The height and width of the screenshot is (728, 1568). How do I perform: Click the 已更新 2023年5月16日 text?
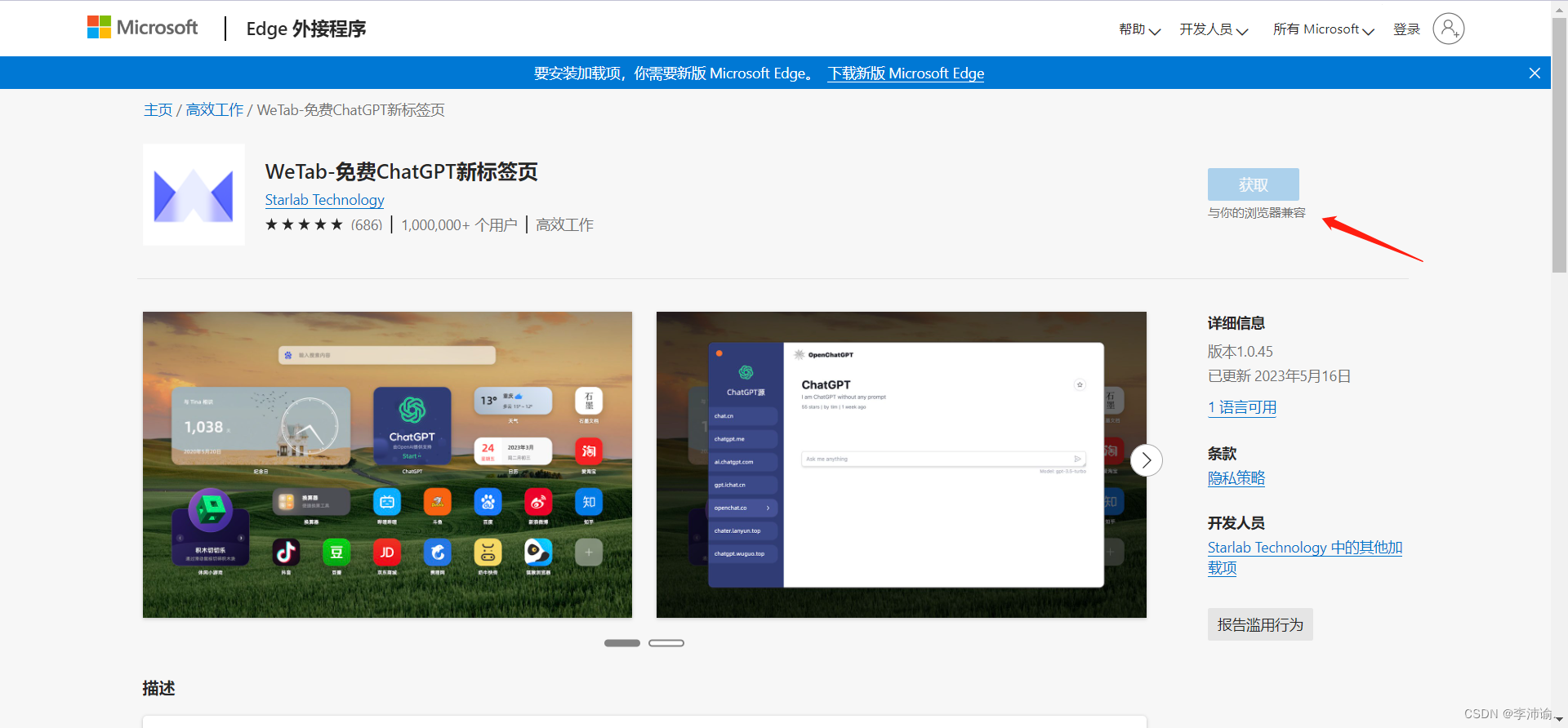[1279, 376]
